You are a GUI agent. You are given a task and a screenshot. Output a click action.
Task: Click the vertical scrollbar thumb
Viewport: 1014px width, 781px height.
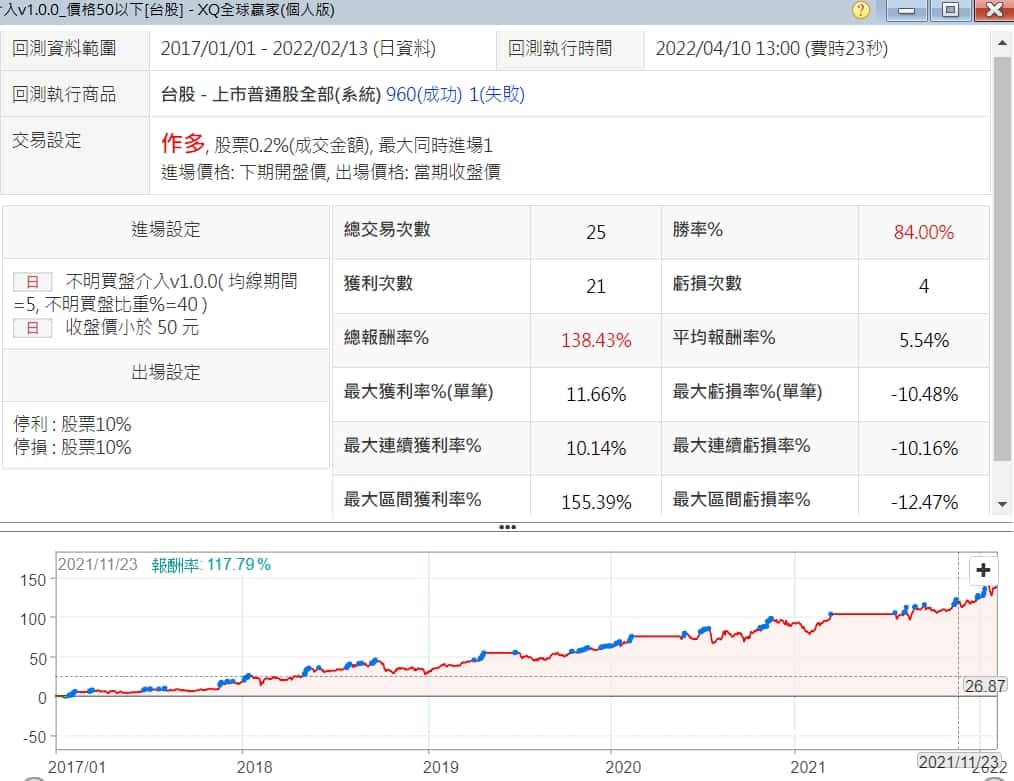pos(1003,250)
